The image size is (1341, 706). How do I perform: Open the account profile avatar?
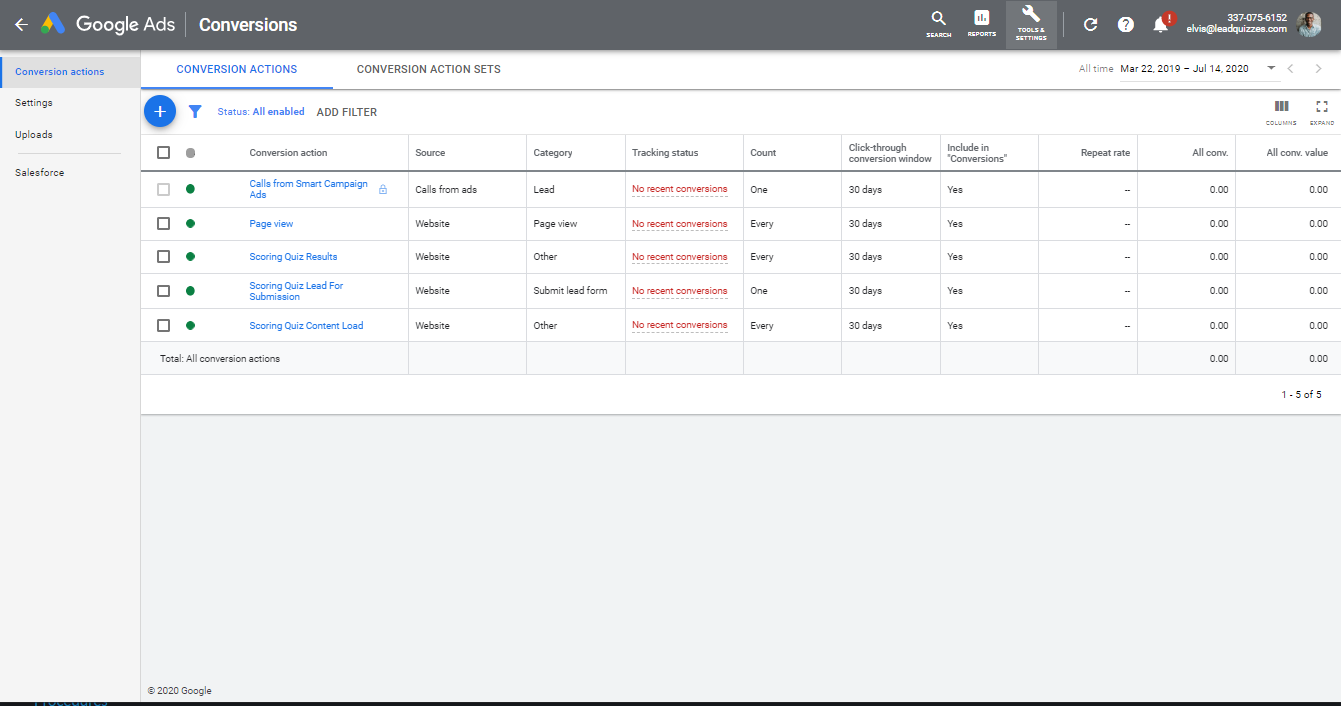pos(1309,24)
